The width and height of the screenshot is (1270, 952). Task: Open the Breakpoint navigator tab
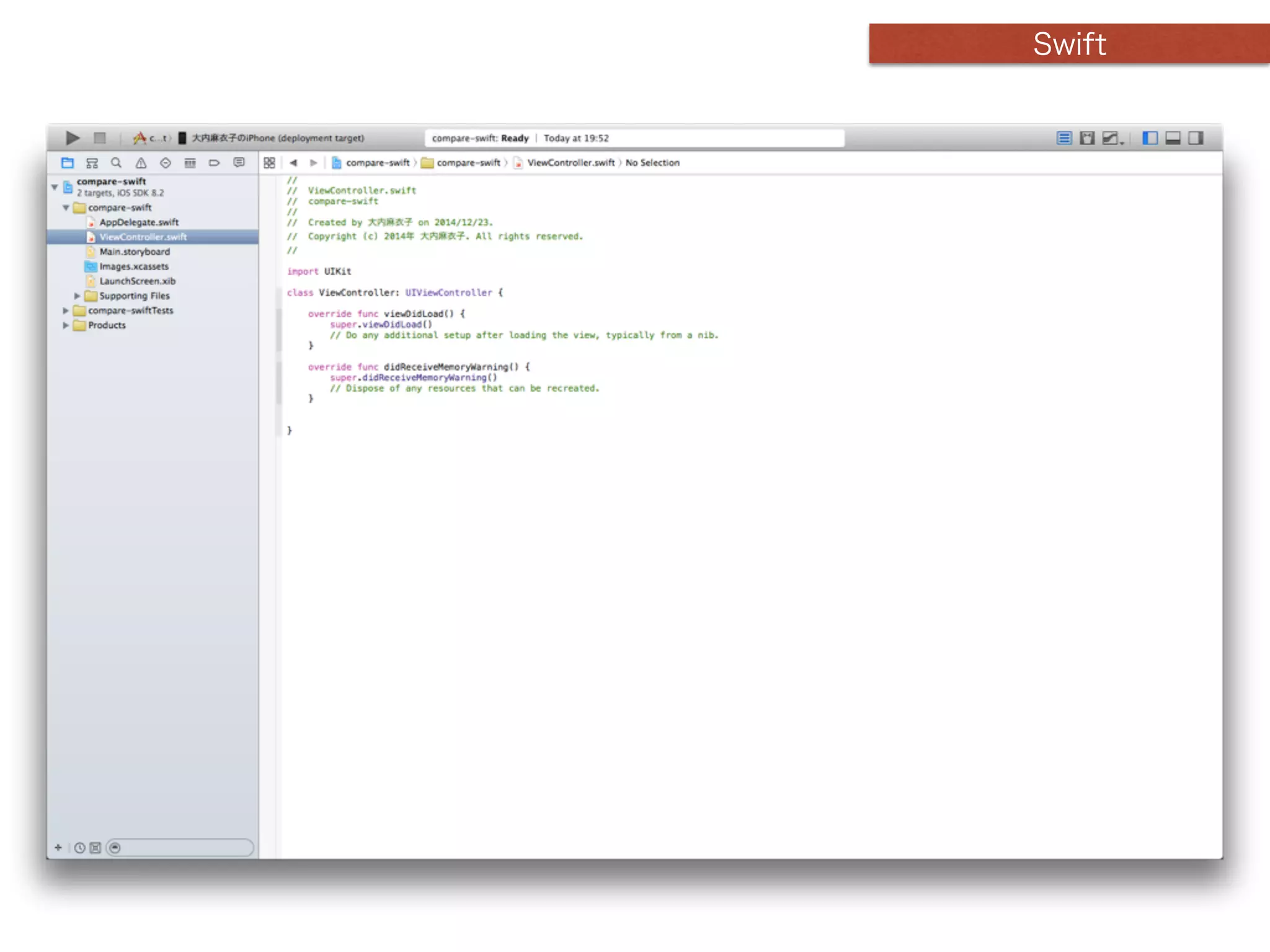coord(214,163)
